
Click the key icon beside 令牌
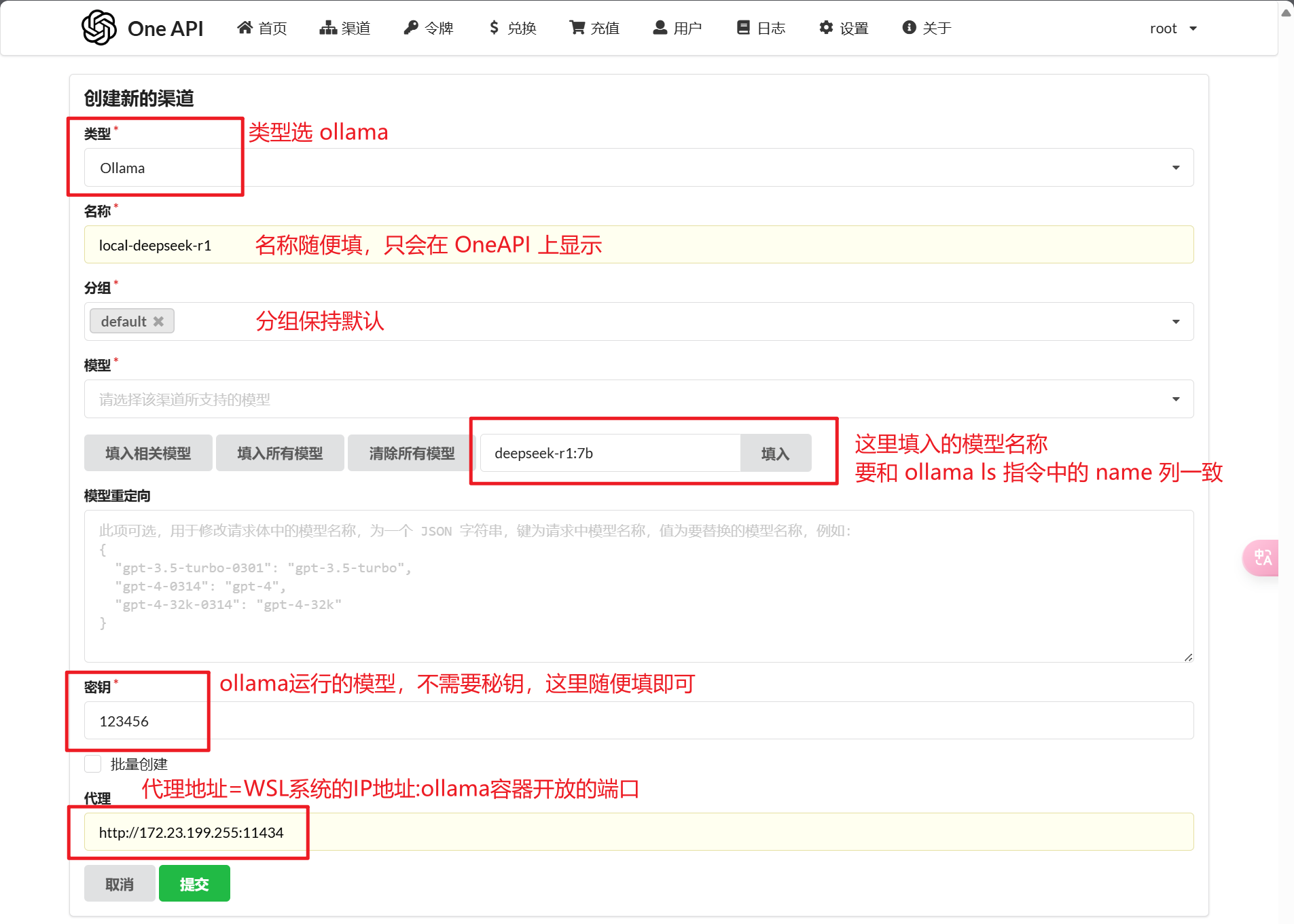coord(411,27)
